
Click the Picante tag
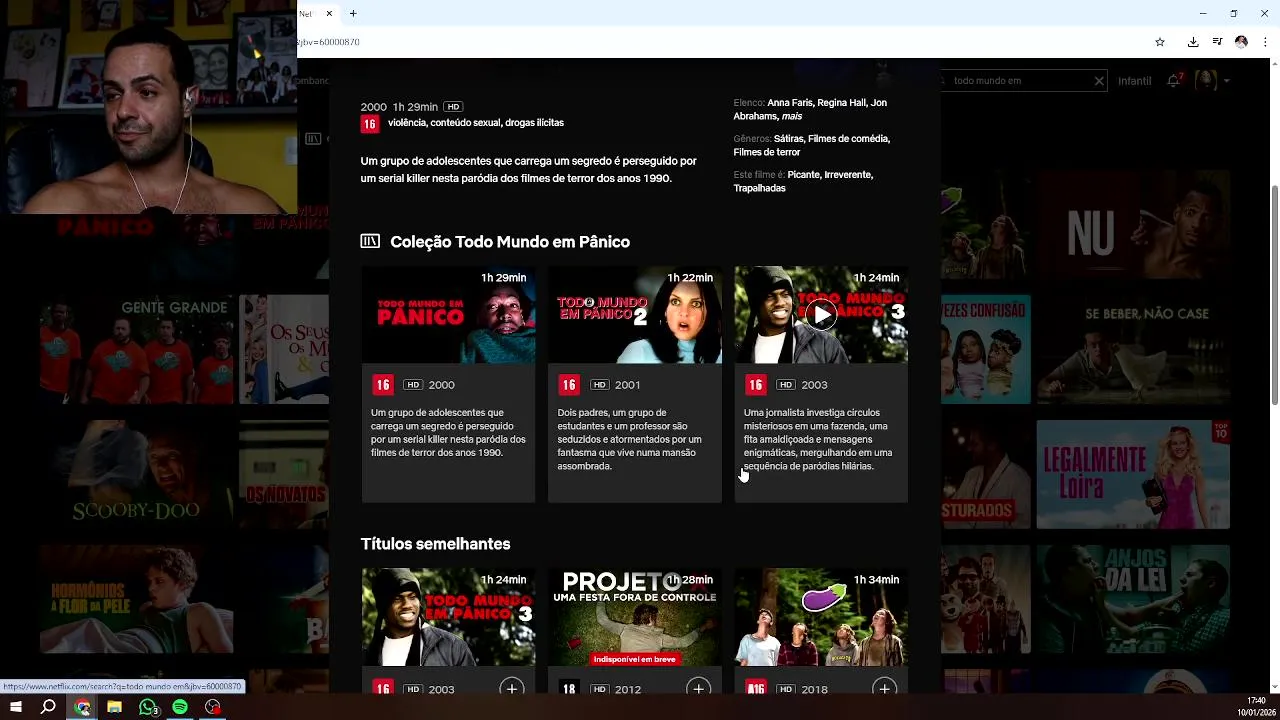[803, 175]
